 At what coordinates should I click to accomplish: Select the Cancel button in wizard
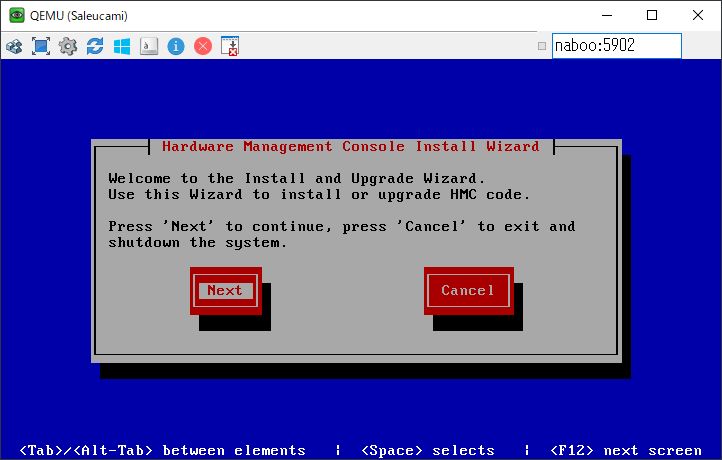468,291
